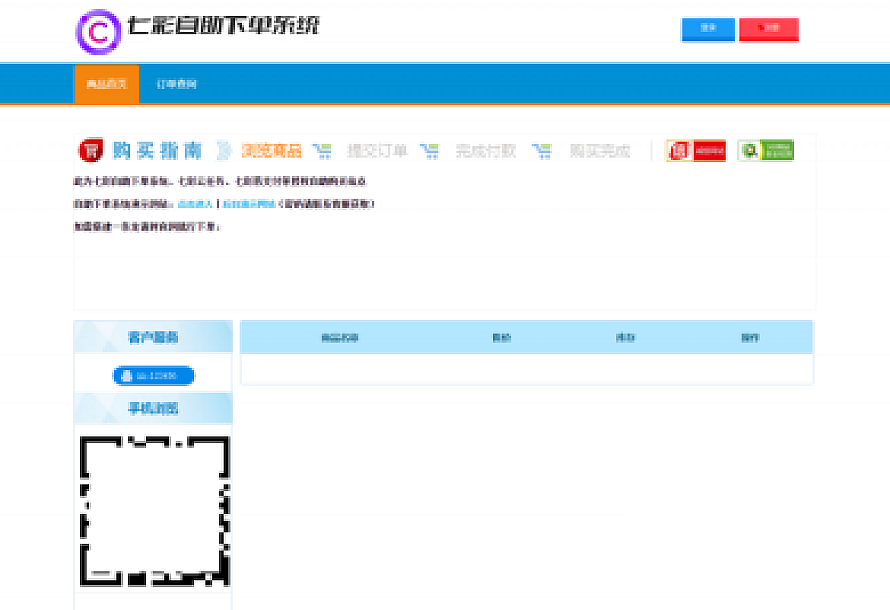Click the double chevron before 浏览商品

225,151
